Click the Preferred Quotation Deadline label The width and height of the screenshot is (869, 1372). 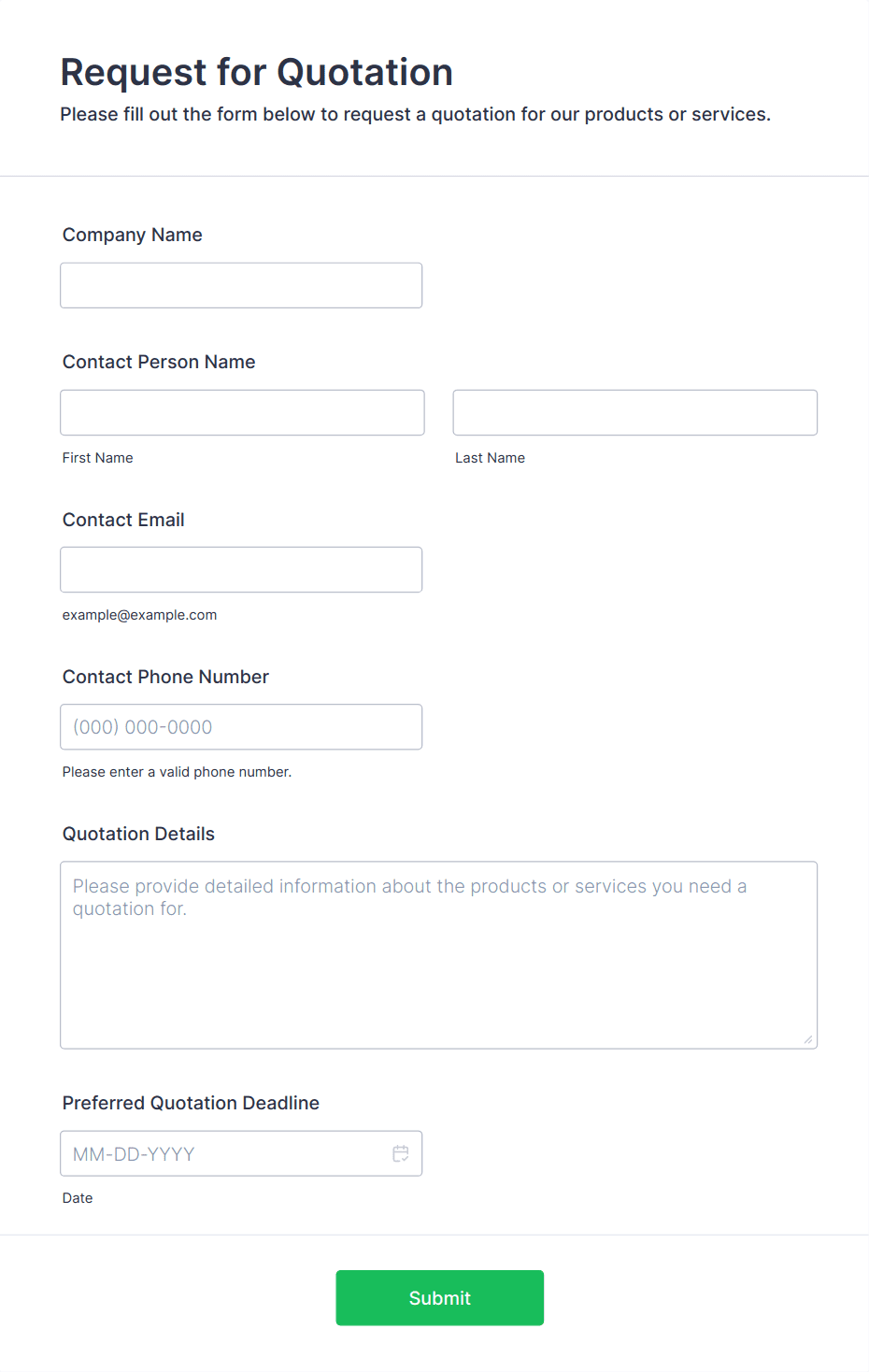point(191,1103)
